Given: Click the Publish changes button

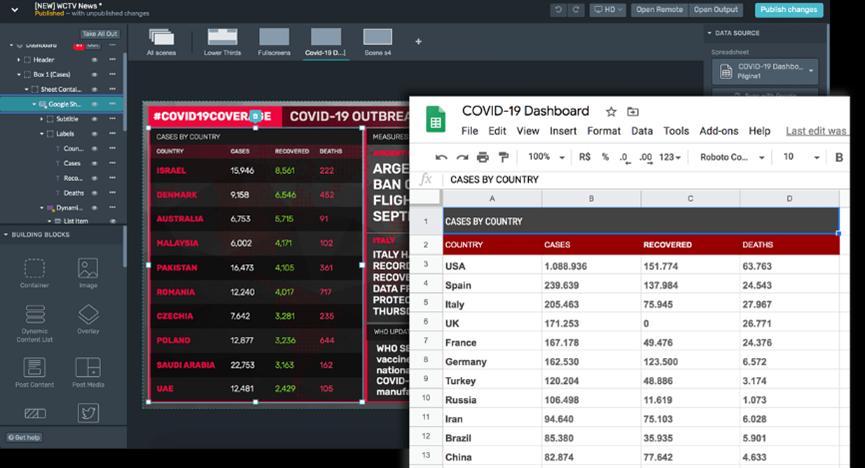Looking at the screenshot, I should [x=788, y=9].
